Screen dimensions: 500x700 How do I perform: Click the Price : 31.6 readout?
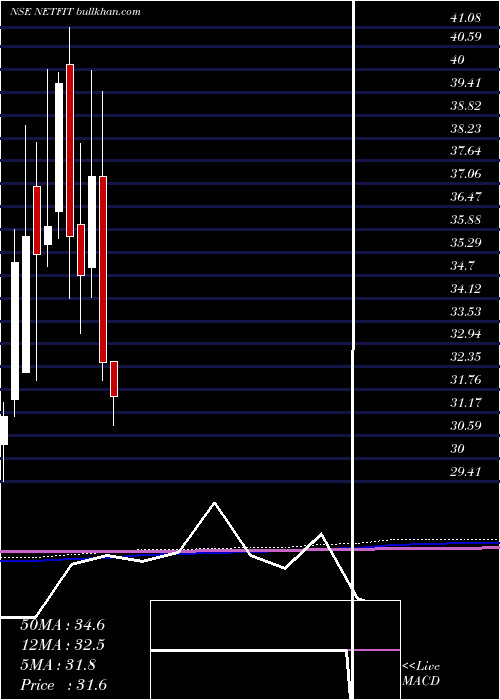pos(62,685)
